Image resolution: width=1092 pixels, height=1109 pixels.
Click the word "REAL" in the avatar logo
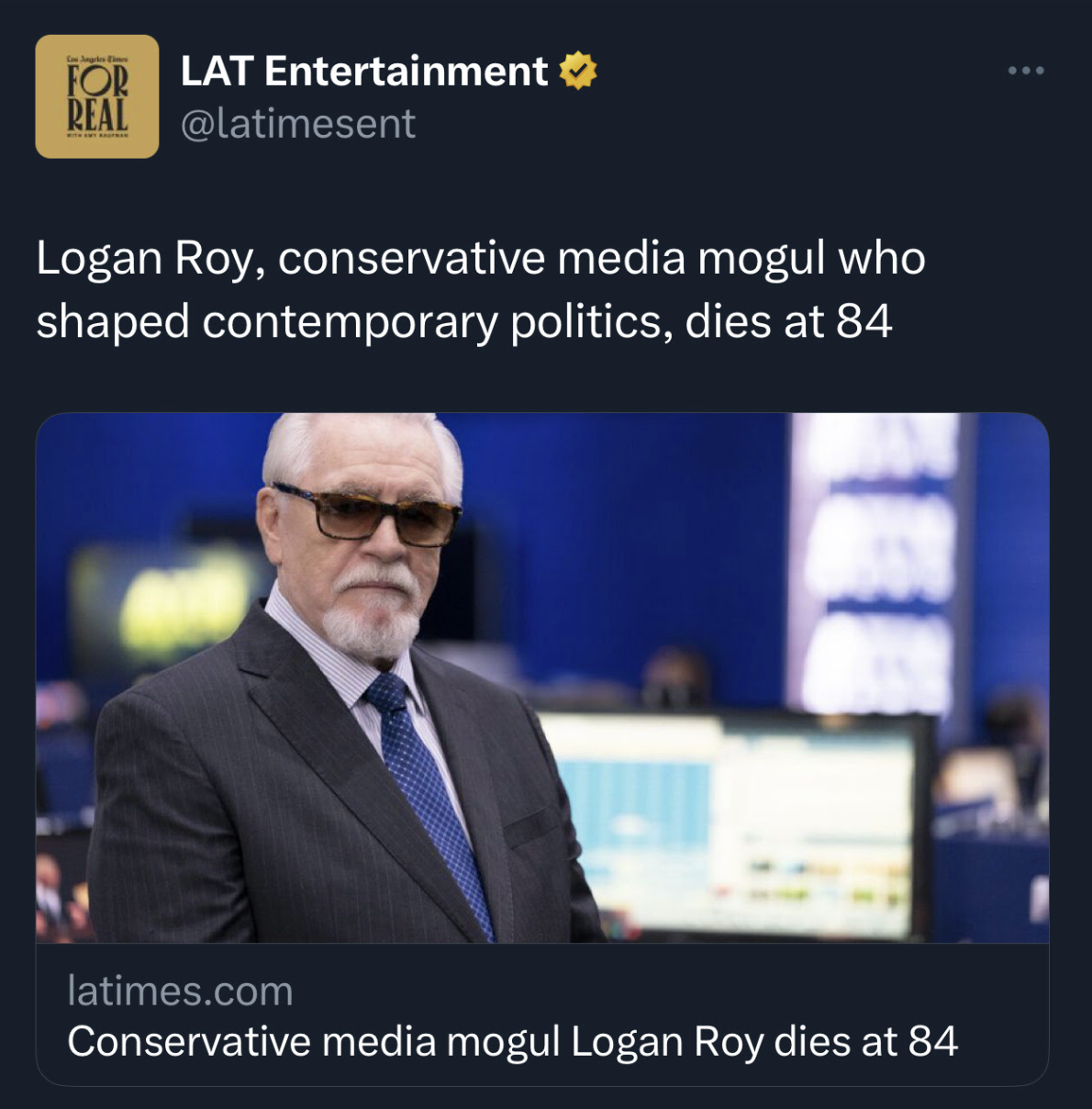click(97, 116)
